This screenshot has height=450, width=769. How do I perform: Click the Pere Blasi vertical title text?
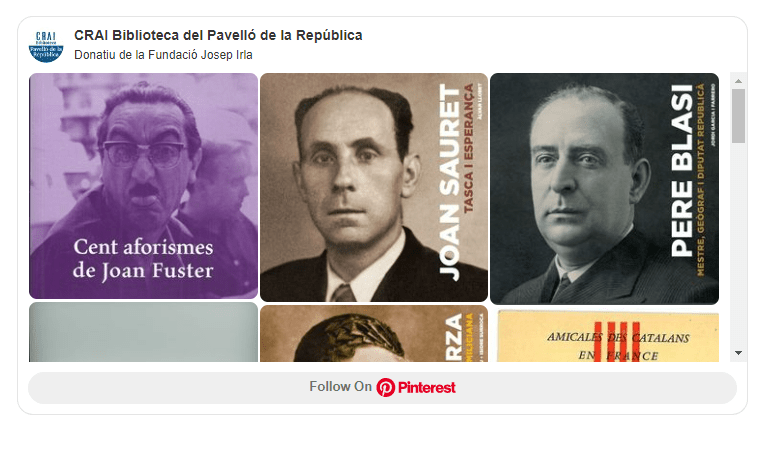[x=682, y=171]
